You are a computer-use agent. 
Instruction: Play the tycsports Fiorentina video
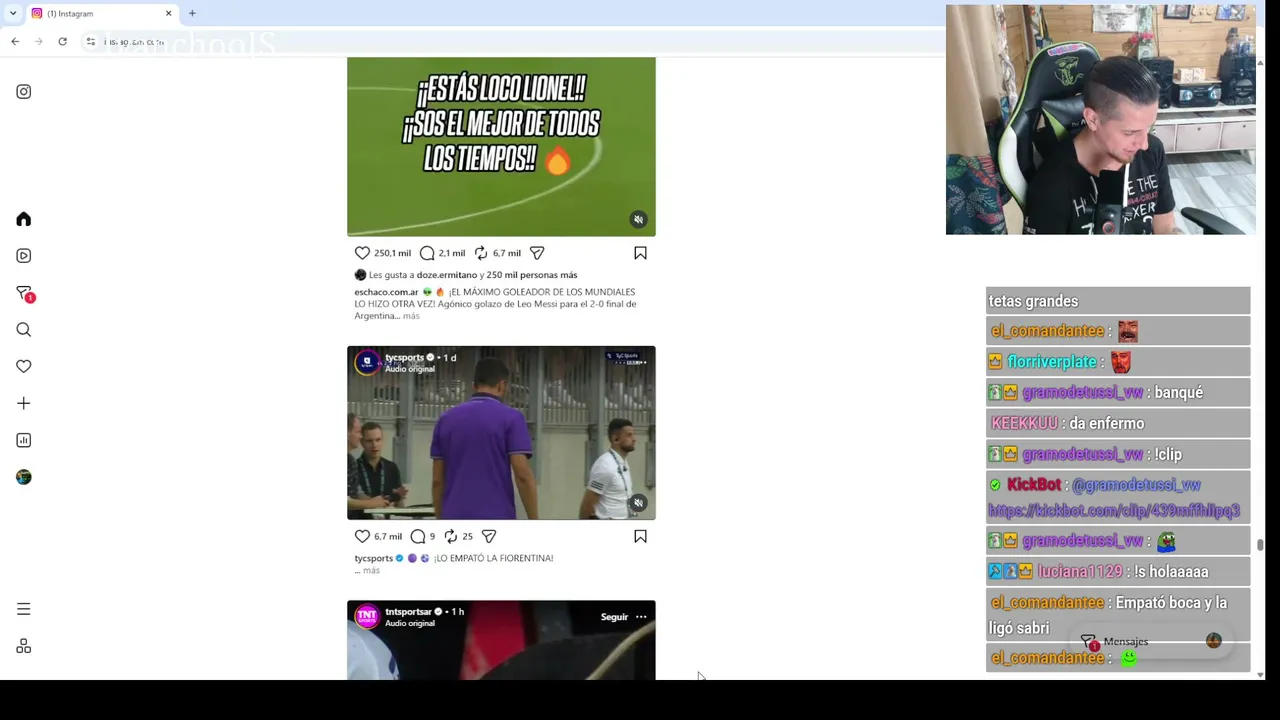(501, 433)
